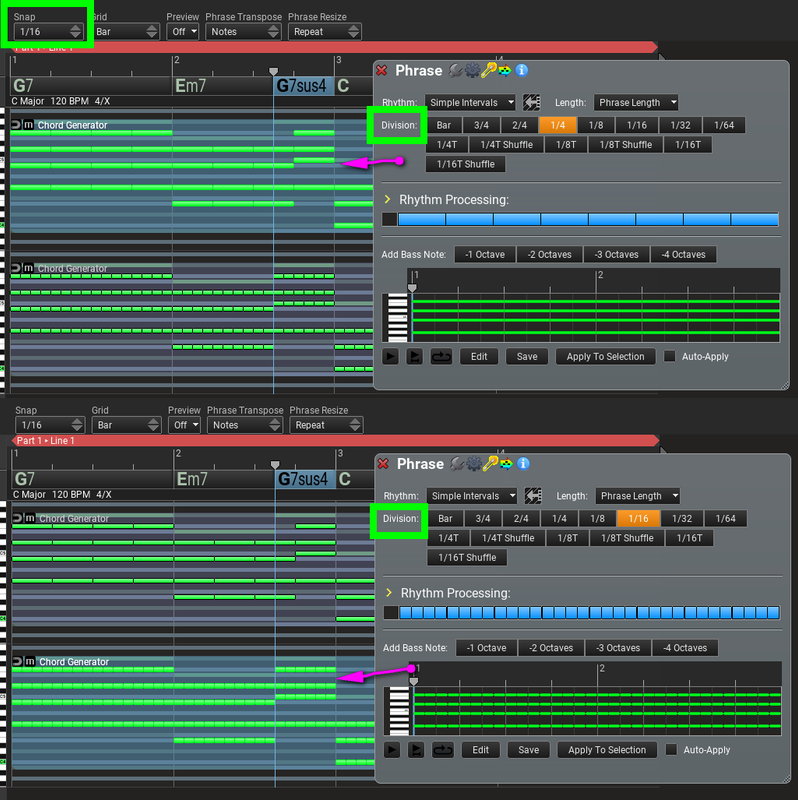Open Length dropdown in upper Phrase panel

tap(636, 103)
